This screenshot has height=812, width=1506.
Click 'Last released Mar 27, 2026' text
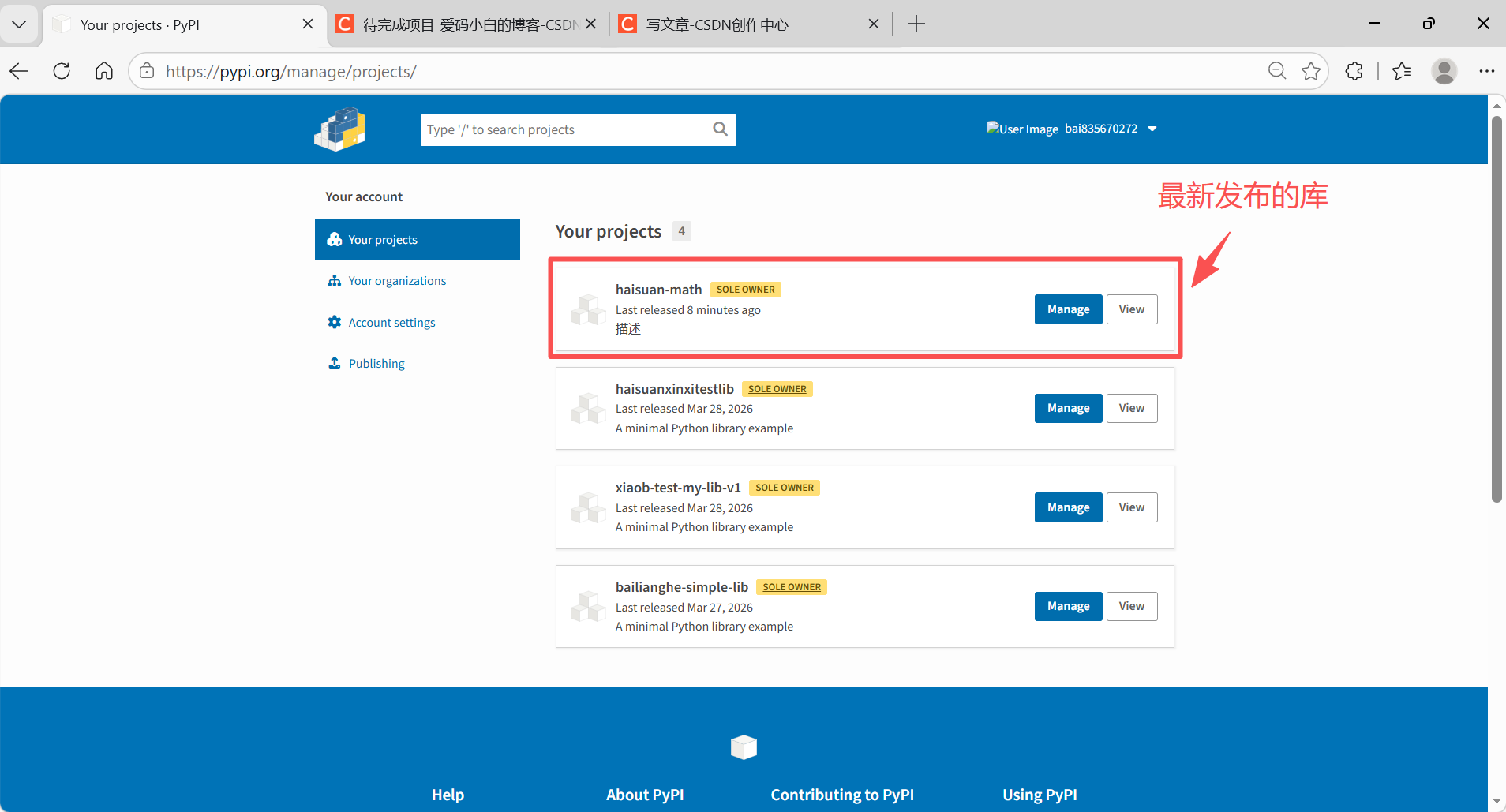[684, 608]
